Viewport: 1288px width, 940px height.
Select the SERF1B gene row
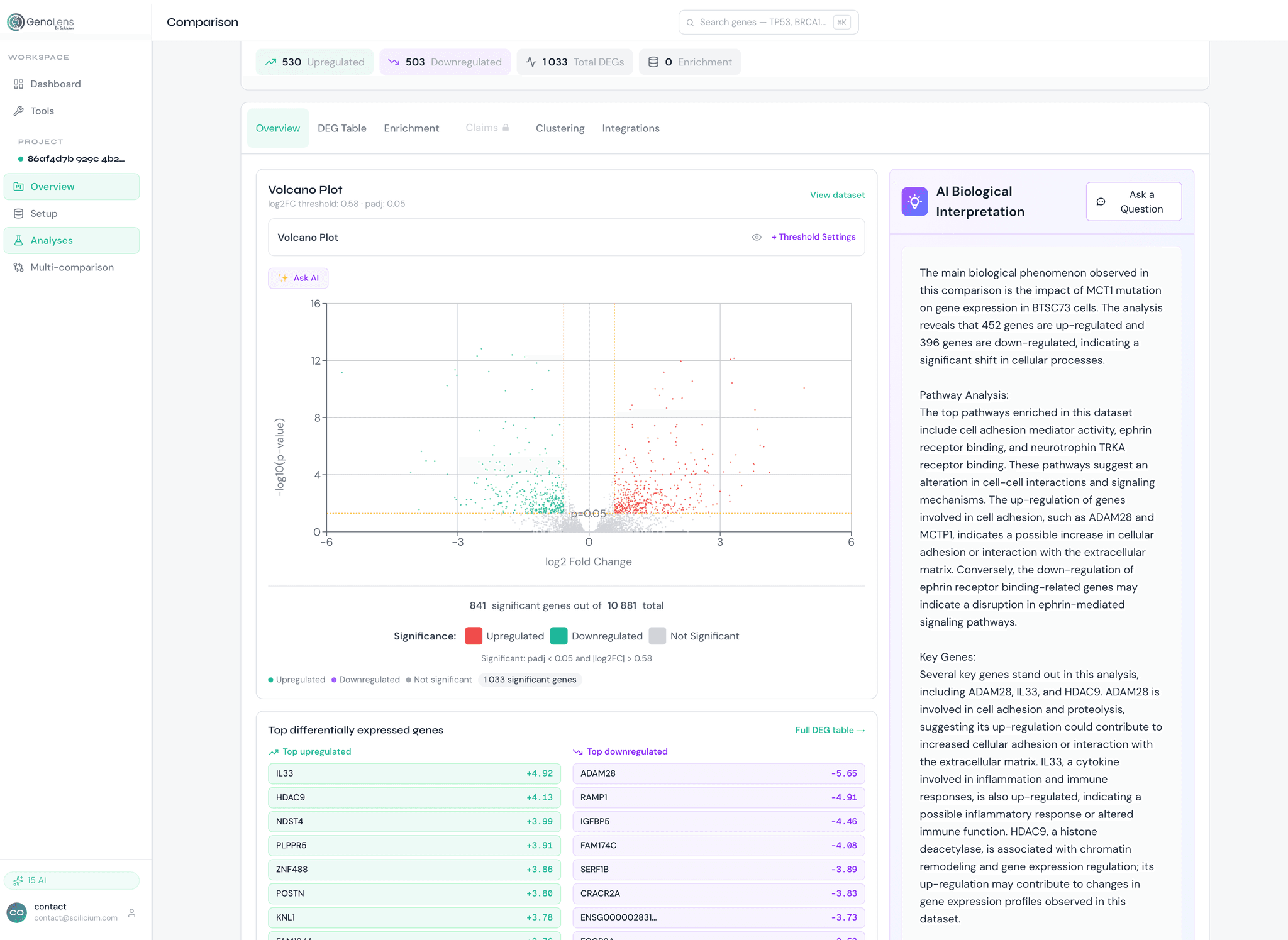719,870
